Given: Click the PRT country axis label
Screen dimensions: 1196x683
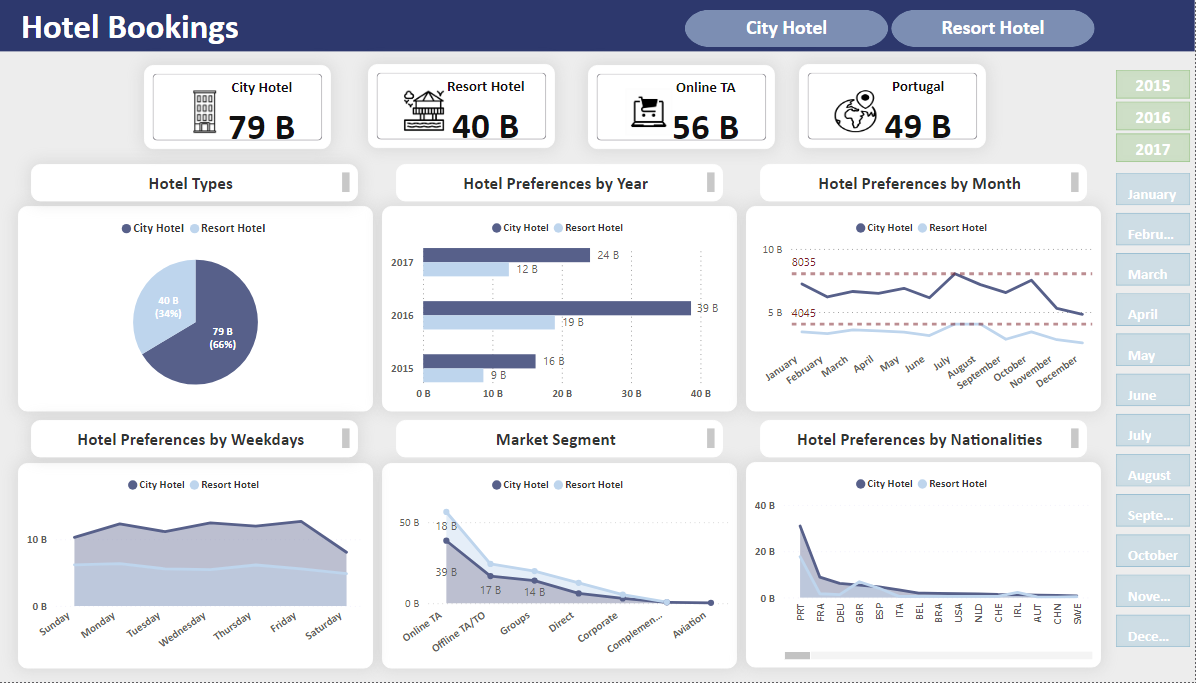Looking at the screenshot, I should click(x=800, y=612).
